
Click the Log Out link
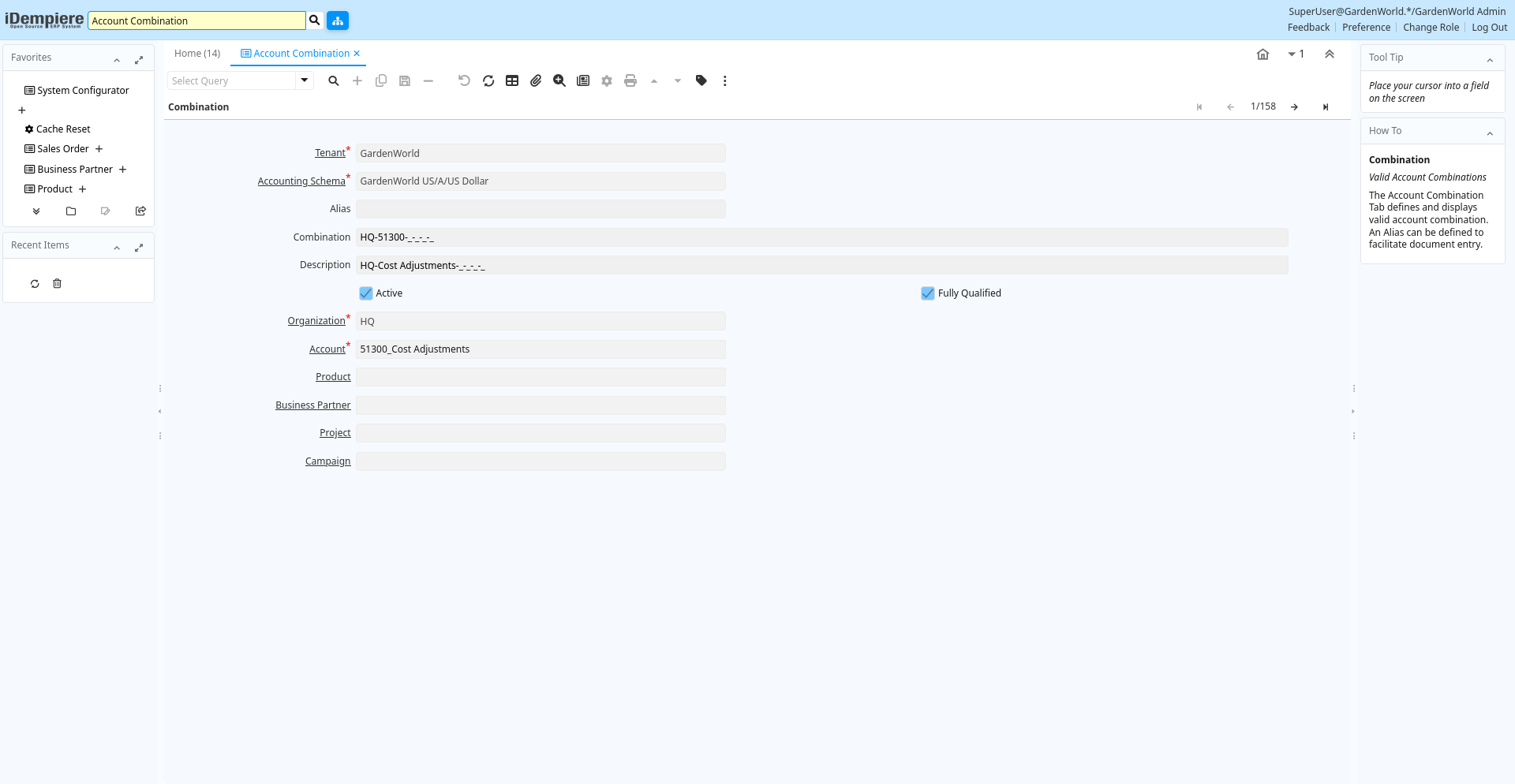(1489, 28)
